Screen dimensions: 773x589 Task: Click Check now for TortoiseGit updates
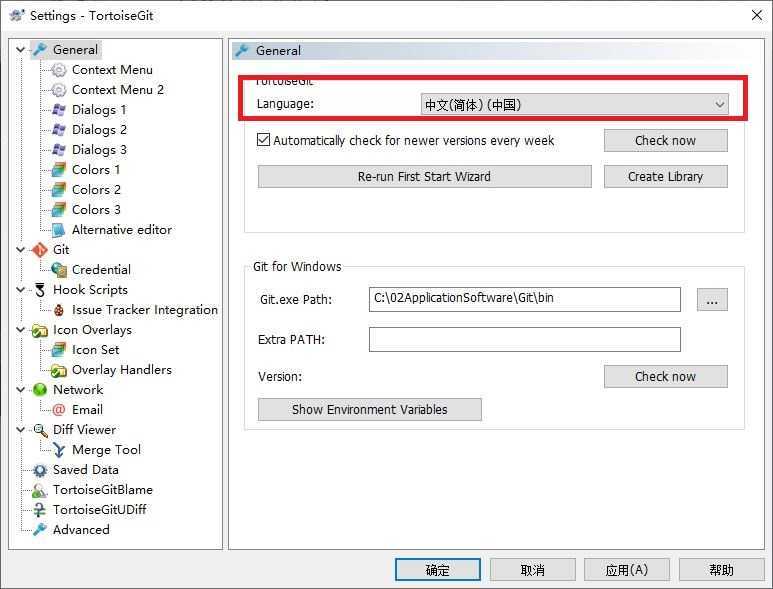pos(666,140)
